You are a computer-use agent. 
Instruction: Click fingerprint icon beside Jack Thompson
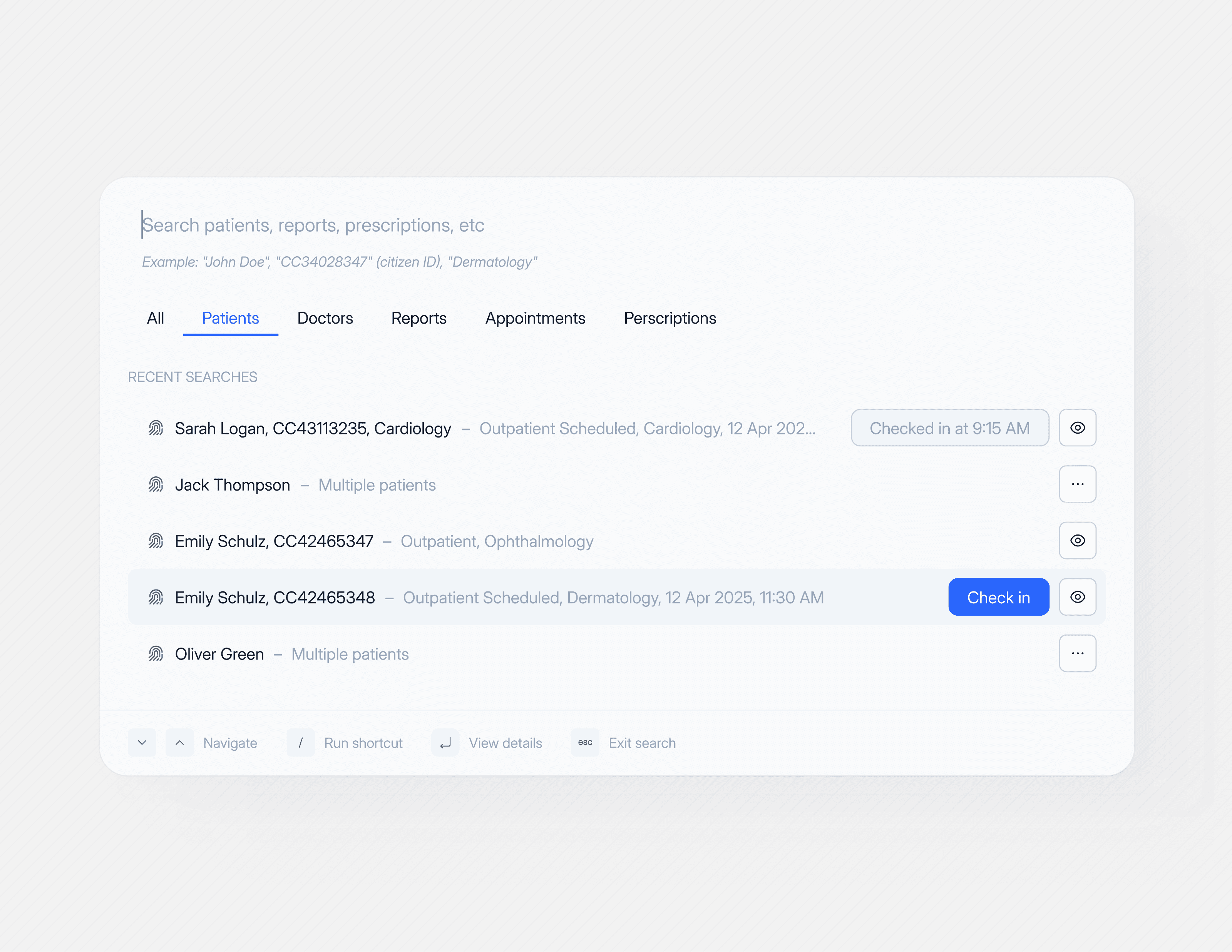156,485
